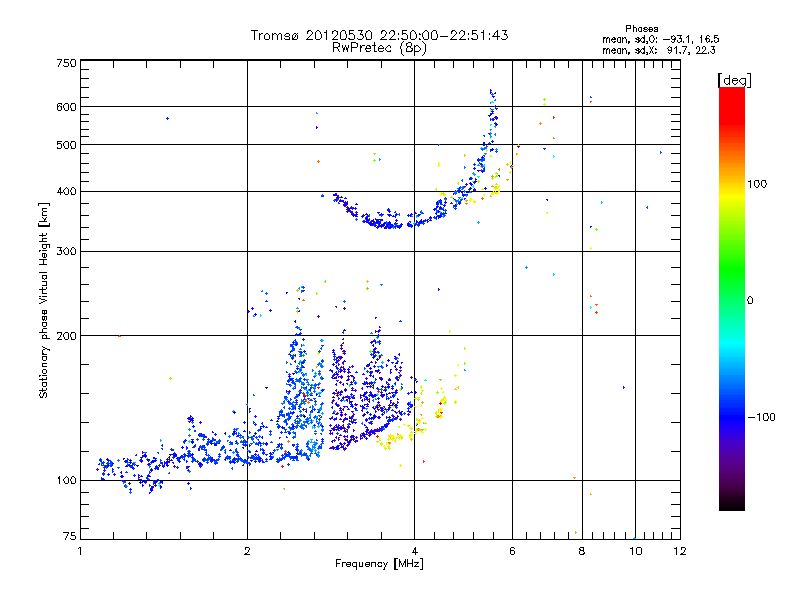The width and height of the screenshot is (800, 600).
Task: Click y-axis tick label '750'
Action: click(x=66, y=63)
